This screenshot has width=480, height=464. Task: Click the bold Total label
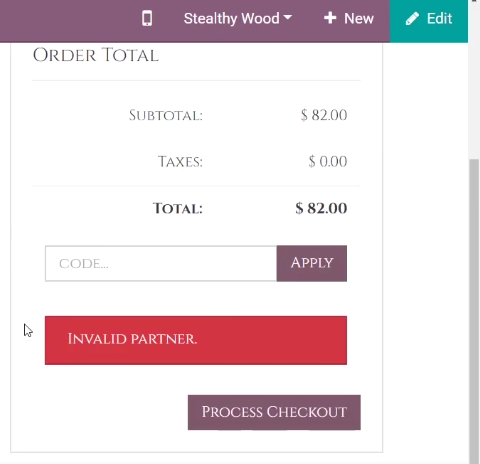178,209
